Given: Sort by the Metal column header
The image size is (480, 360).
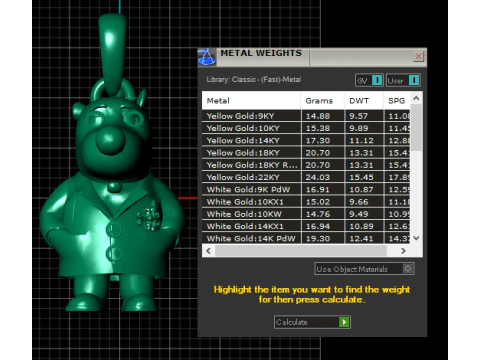Looking at the screenshot, I should pyautogui.click(x=251, y=101).
